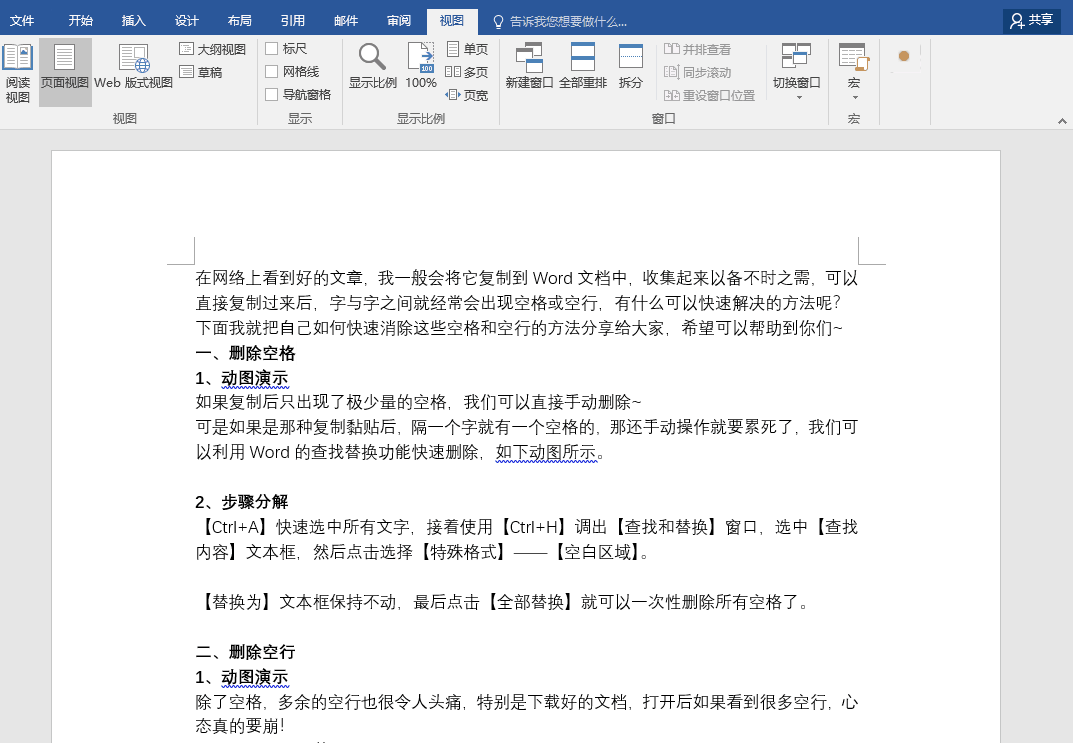Click the Macros icon (宏)
This screenshot has height=743, width=1073.
(x=853, y=56)
